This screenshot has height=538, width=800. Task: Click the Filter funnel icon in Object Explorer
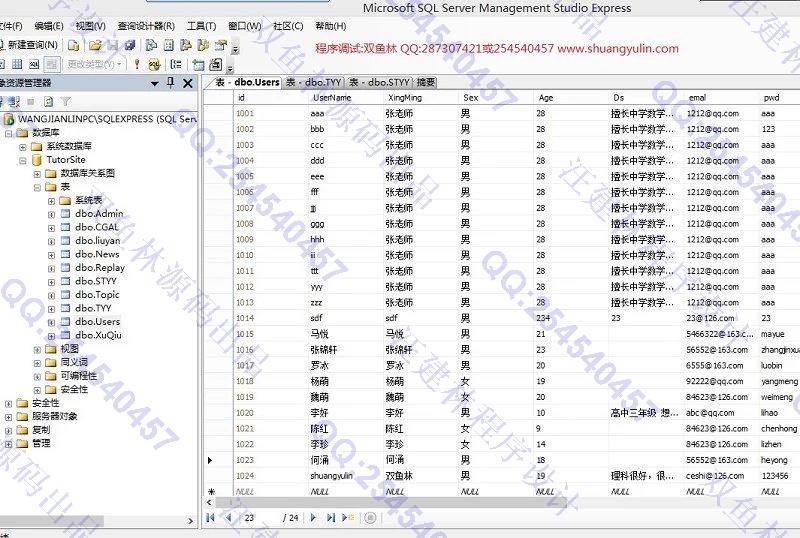[65, 102]
